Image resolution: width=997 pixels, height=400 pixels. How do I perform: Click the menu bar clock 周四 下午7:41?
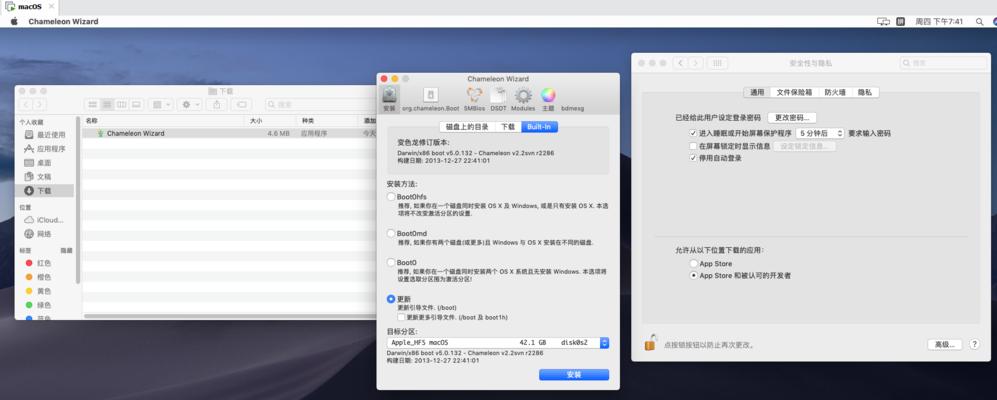939,21
